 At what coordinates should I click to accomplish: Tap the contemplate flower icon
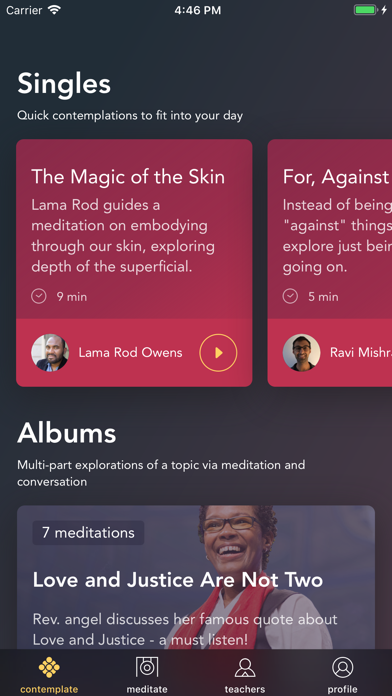pyautogui.click(x=49, y=668)
